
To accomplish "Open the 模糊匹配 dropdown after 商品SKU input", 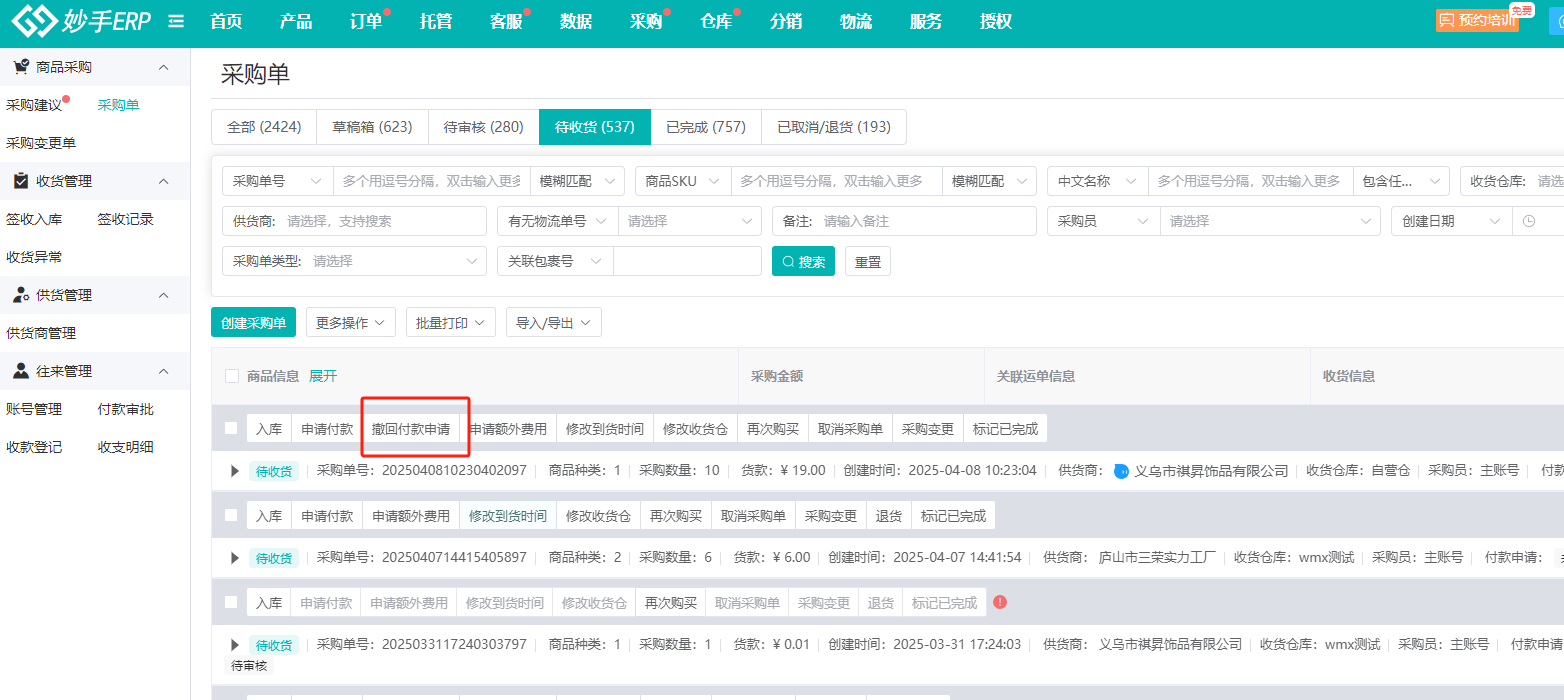I will [989, 181].
